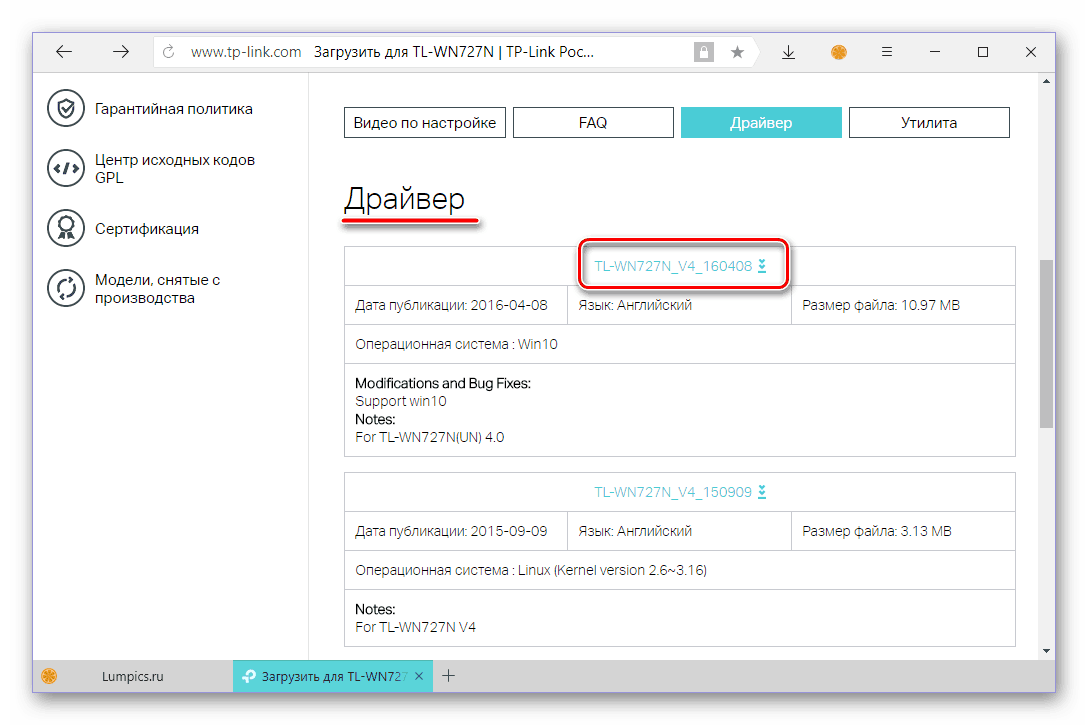Viewport: 1088px width, 725px height.
Task: Click the Modifications and Bug Fixes label
Action: click(443, 383)
